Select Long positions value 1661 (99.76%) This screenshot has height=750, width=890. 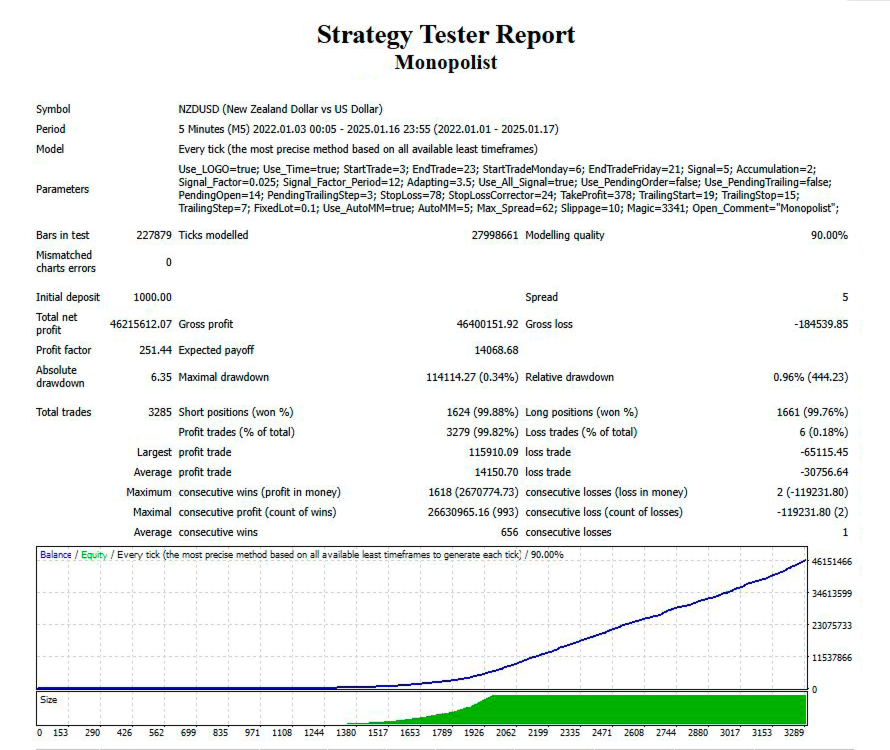tap(812, 412)
